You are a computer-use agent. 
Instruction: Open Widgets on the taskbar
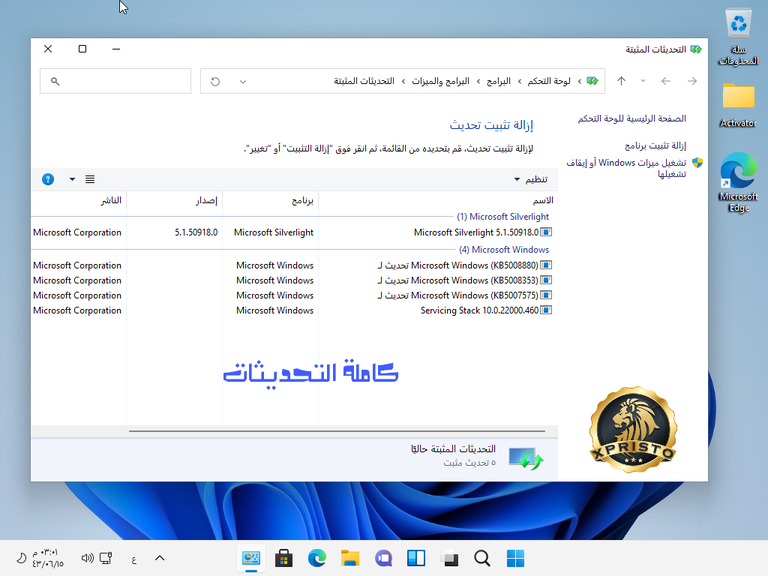pos(416,558)
